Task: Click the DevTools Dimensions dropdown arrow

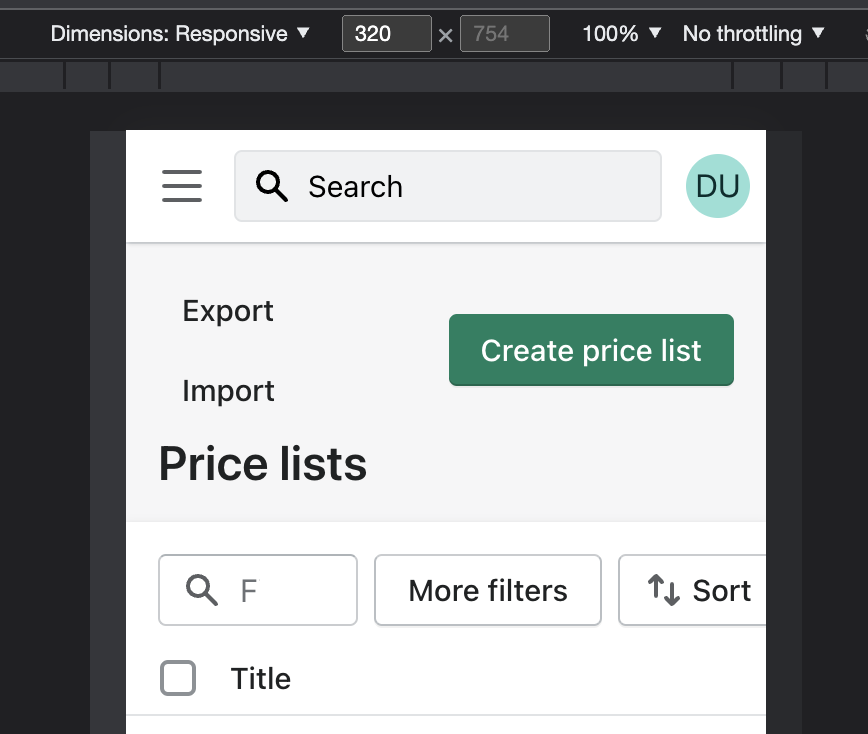Action: click(303, 33)
